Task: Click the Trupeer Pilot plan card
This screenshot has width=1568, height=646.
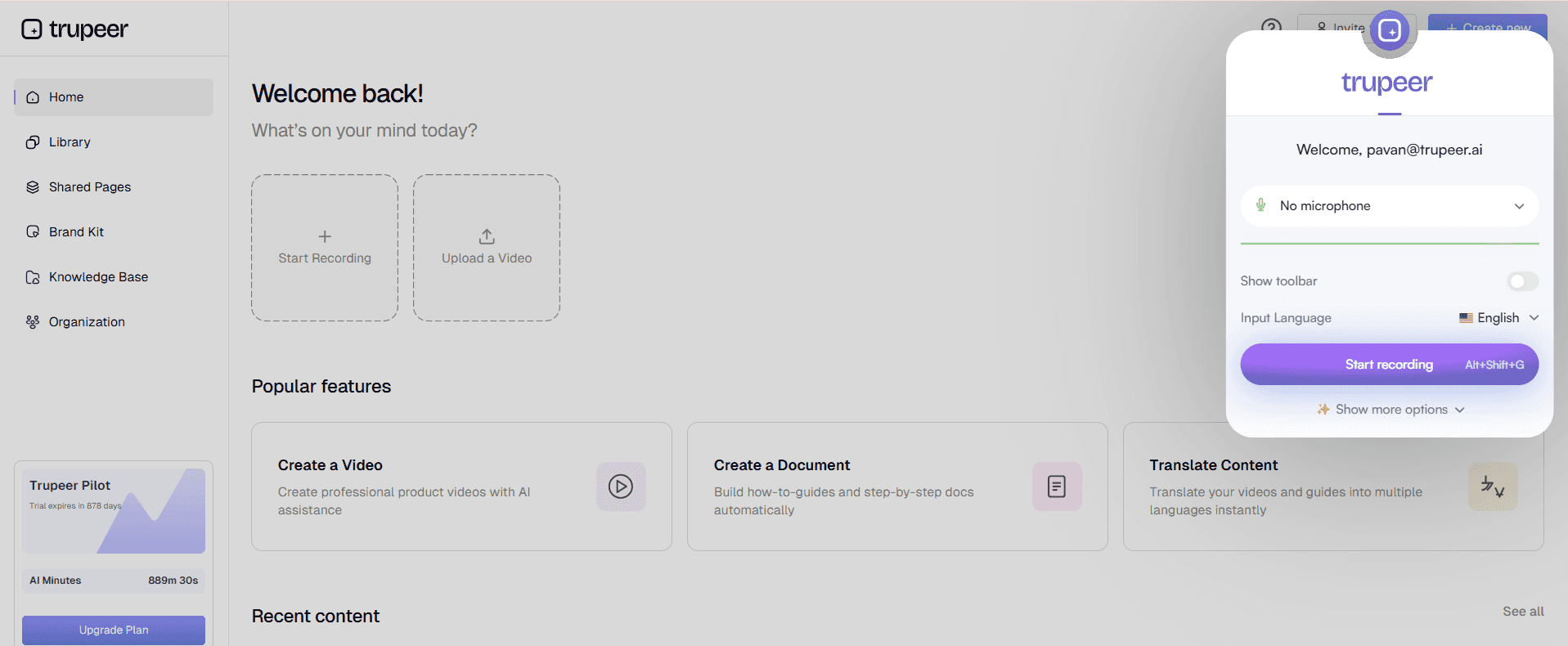Action: click(x=114, y=511)
